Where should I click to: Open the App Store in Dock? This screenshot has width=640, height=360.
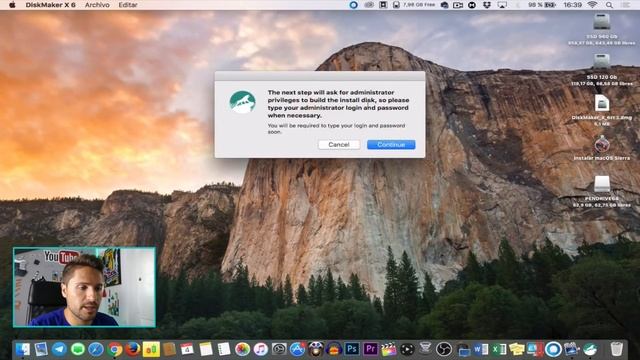tap(297, 349)
